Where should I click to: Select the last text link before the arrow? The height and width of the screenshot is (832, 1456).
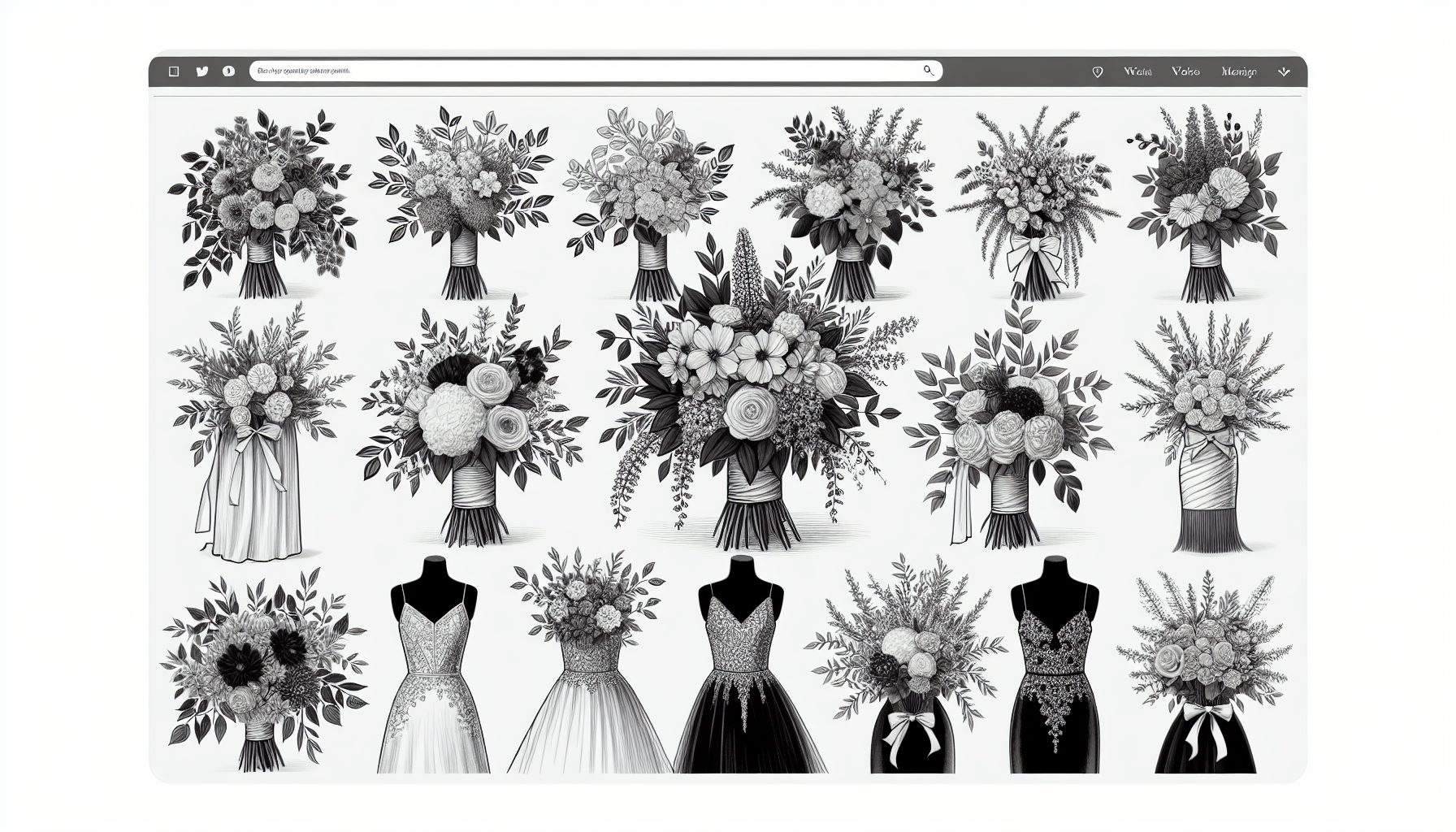coord(1238,72)
